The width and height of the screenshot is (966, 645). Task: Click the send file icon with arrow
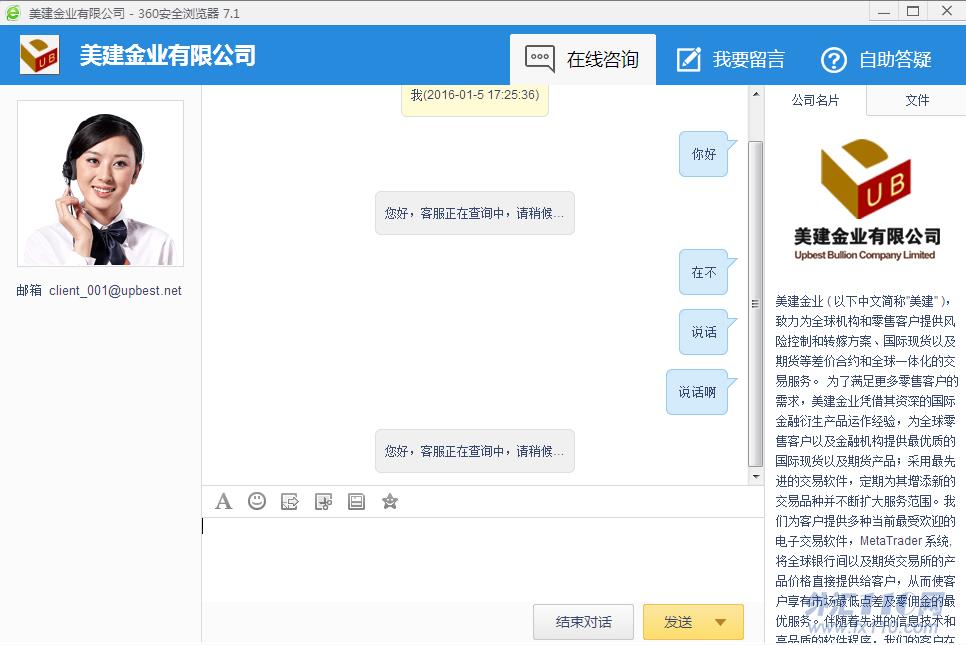pos(290,502)
